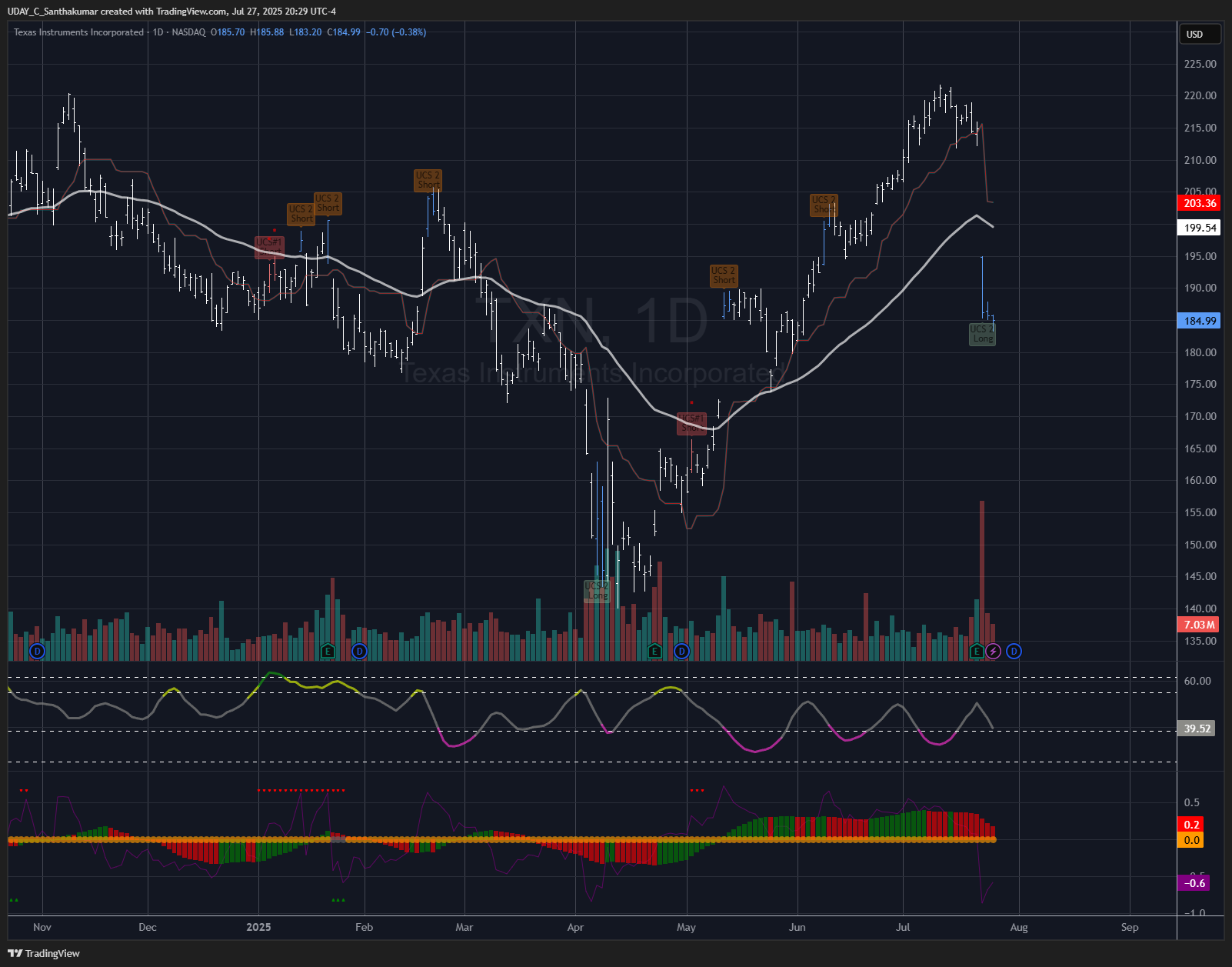Click the 7.03M volume label
Image resolution: width=1232 pixels, height=967 pixels.
click(x=1199, y=625)
